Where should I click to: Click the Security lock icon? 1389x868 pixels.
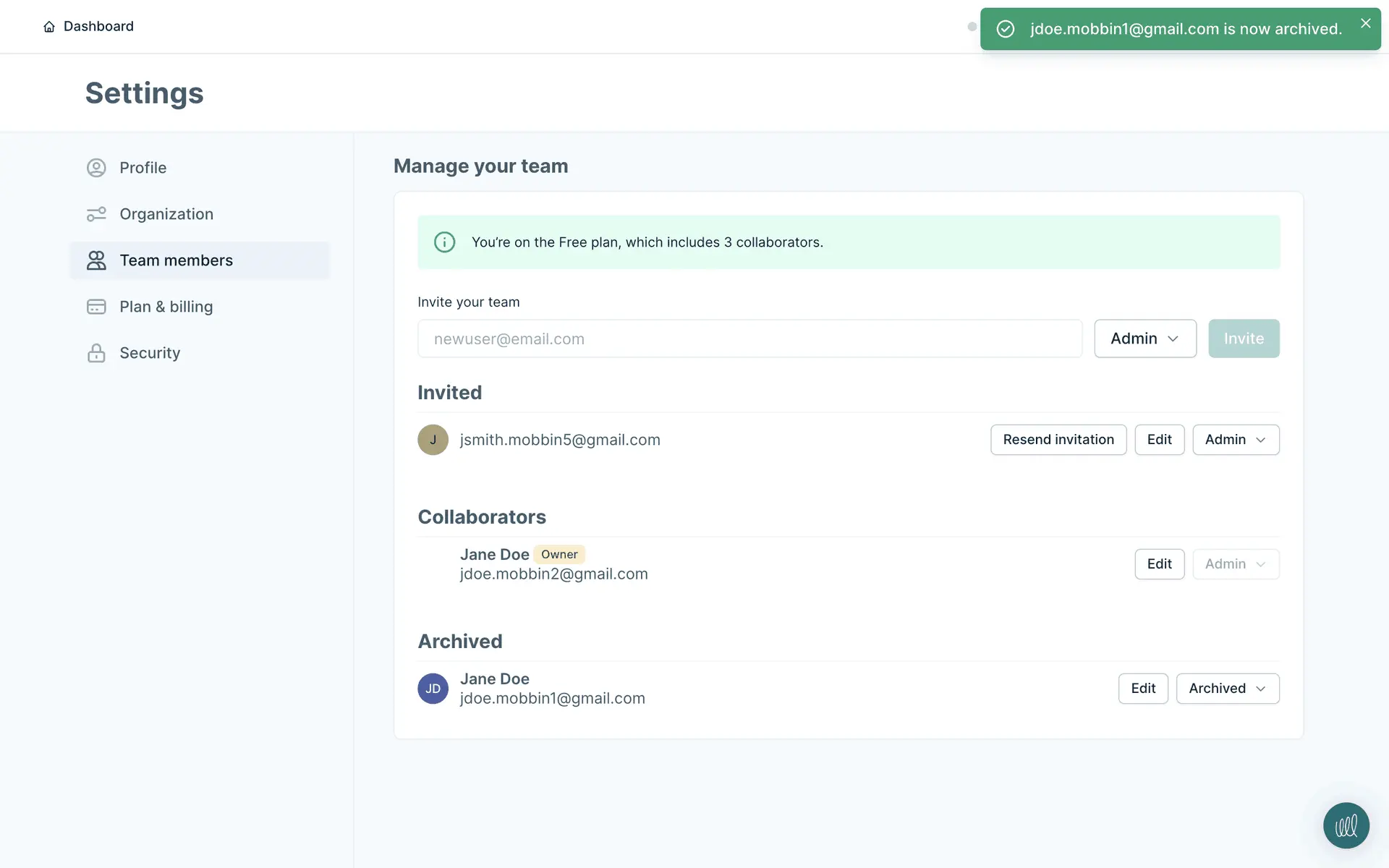(x=96, y=353)
